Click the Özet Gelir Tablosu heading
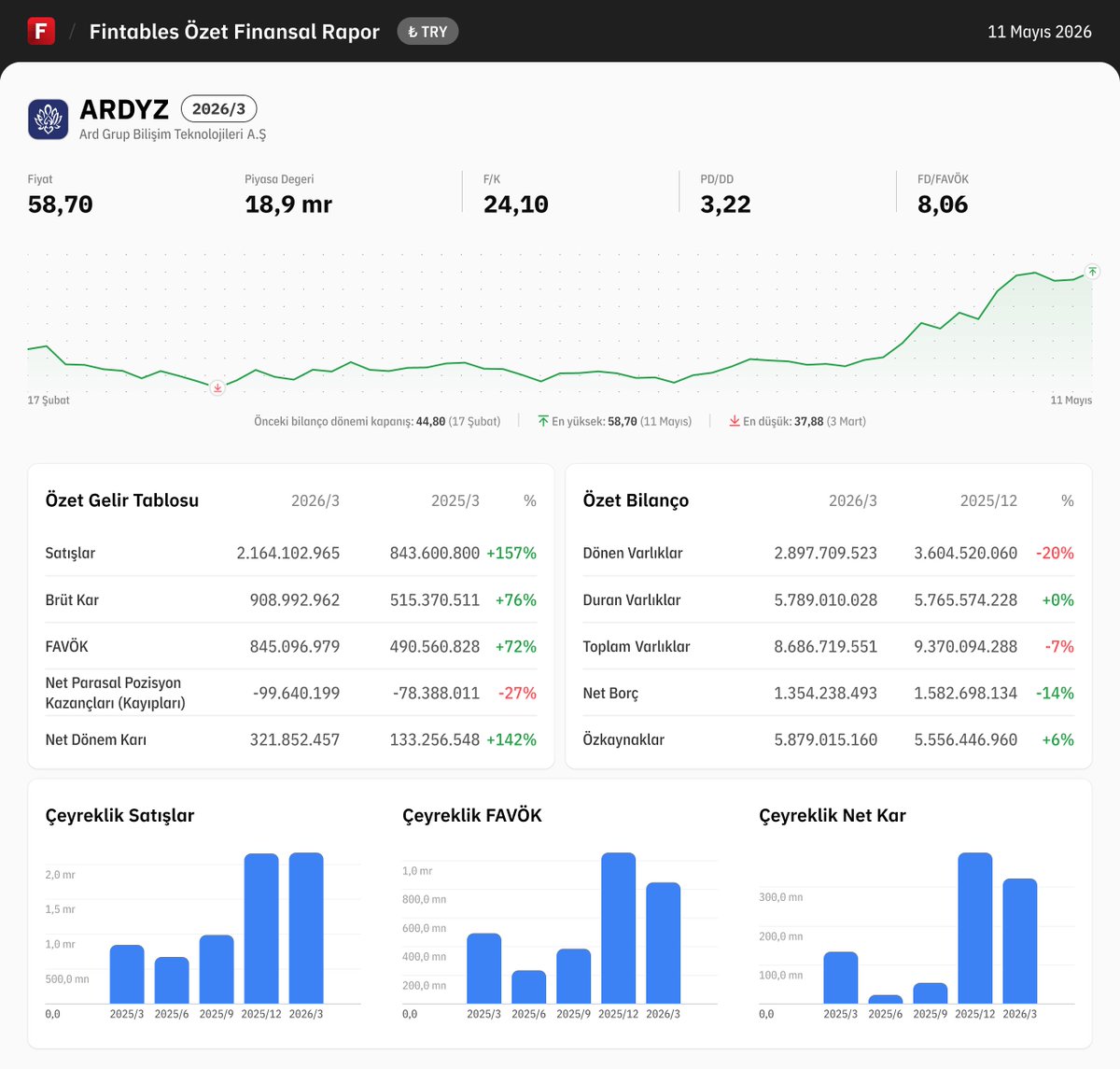Screen dimensions: 1120x1069 point(122,500)
